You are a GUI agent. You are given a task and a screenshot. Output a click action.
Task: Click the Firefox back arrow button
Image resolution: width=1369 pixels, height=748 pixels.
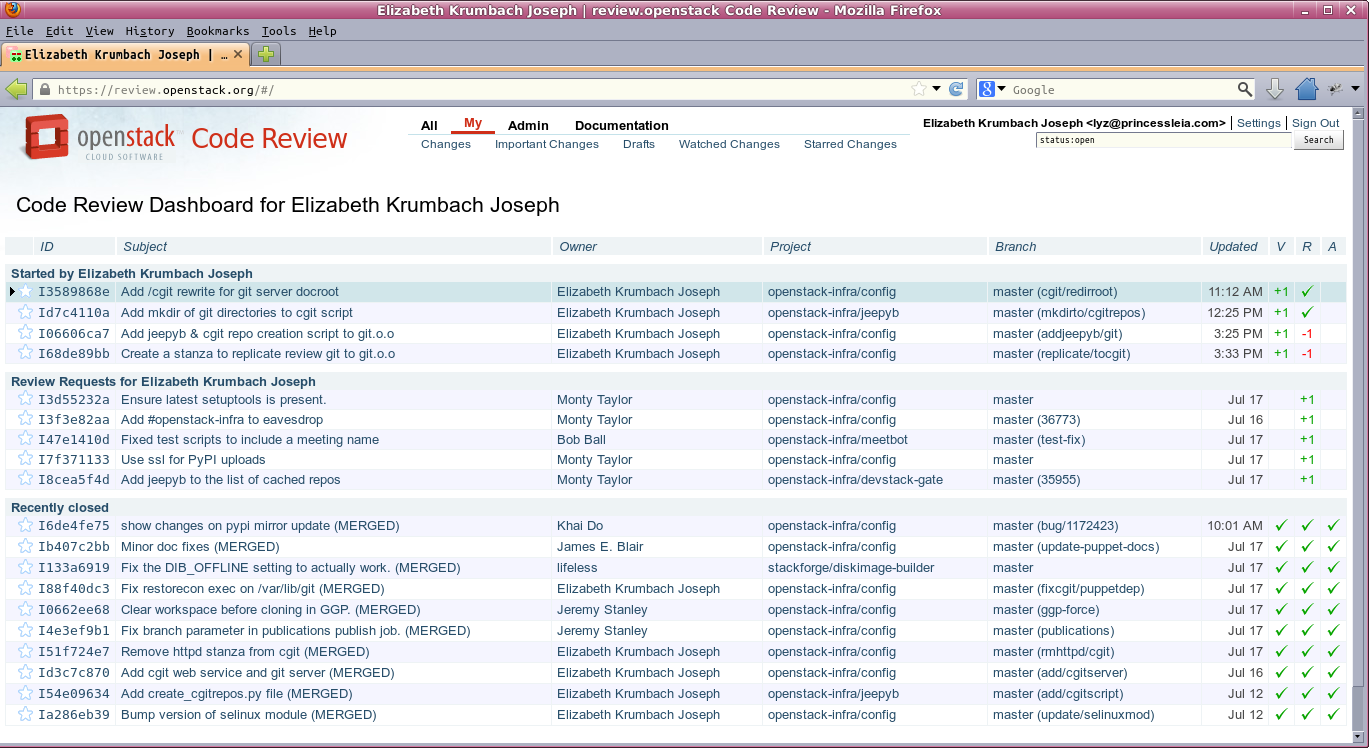(x=16, y=90)
